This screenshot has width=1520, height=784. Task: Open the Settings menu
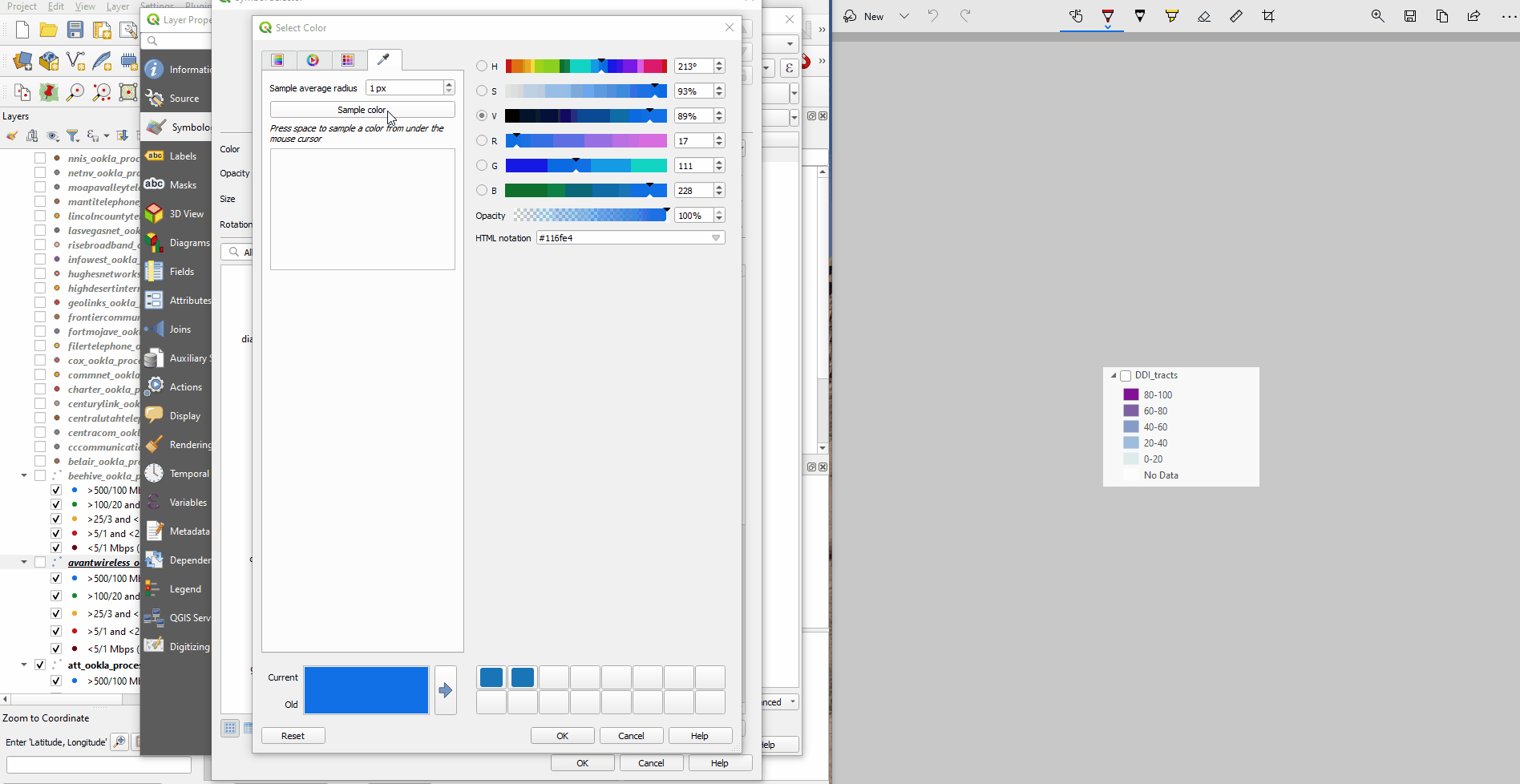point(157,6)
